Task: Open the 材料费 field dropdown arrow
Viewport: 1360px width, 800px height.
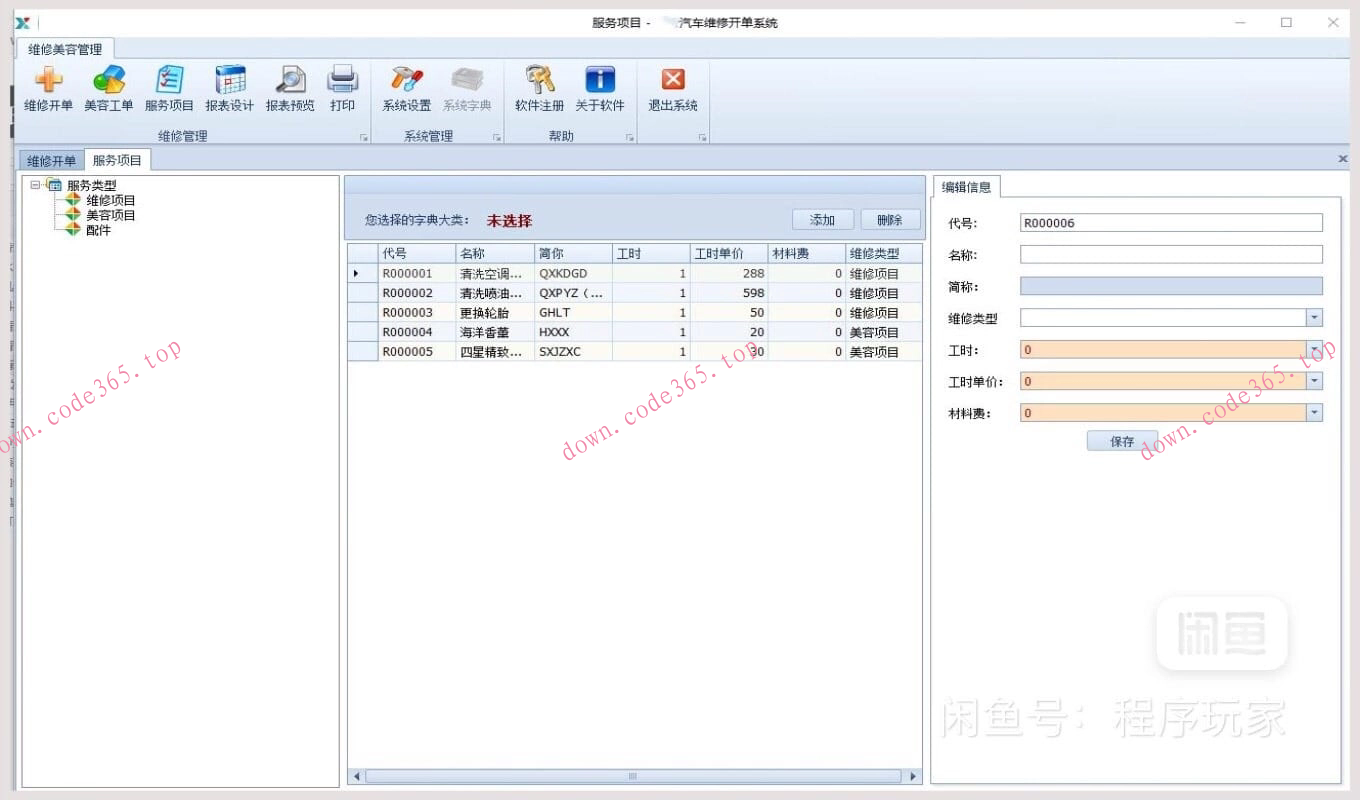Action: (1314, 413)
